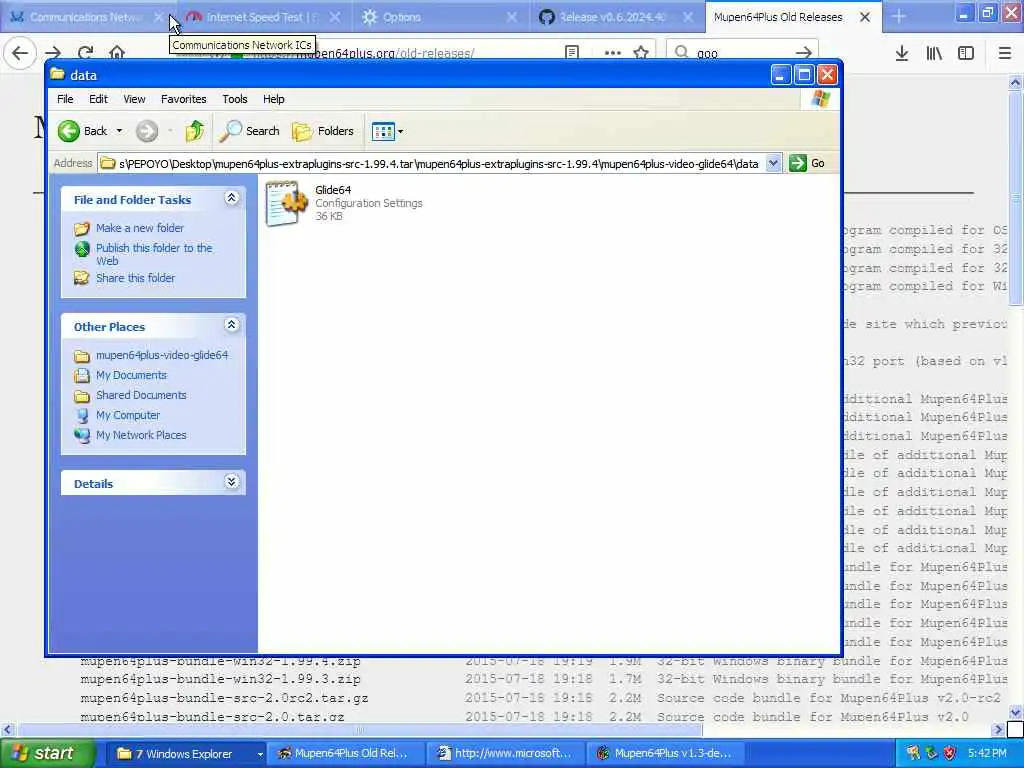The width and height of the screenshot is (1024, 768).
Task: Toggle reader view icon in URL bar
Action: (572, 53)
